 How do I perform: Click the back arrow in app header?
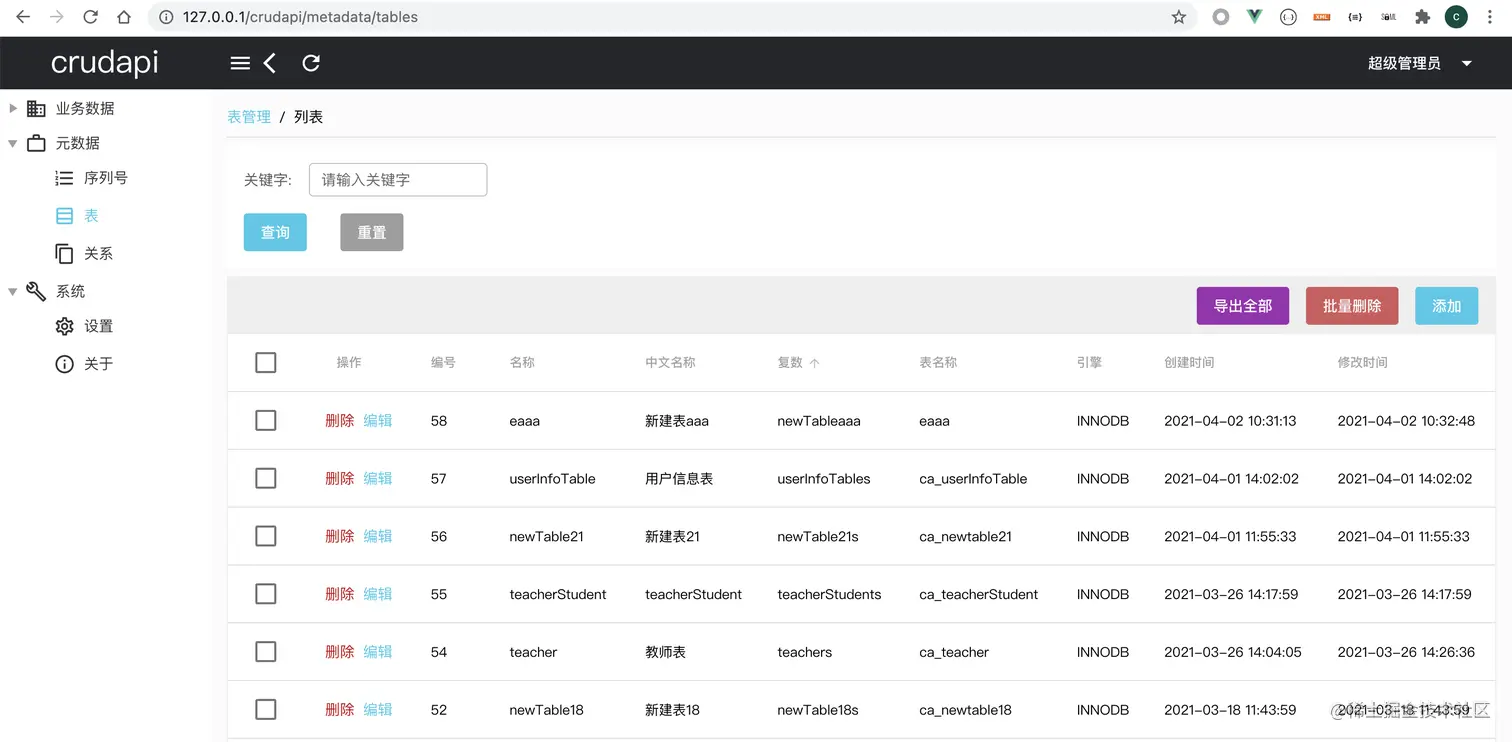(x=269, y=63)
